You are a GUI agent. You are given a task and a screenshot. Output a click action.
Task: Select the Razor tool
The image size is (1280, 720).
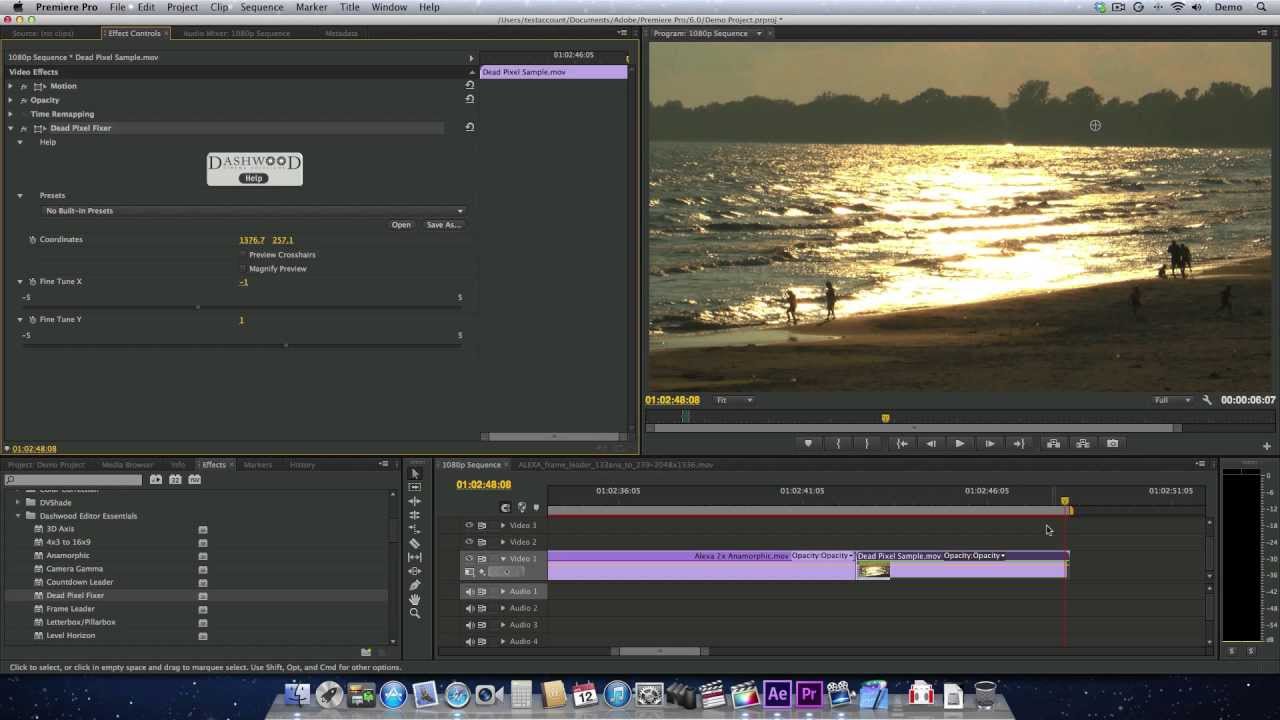click(415, 543)
